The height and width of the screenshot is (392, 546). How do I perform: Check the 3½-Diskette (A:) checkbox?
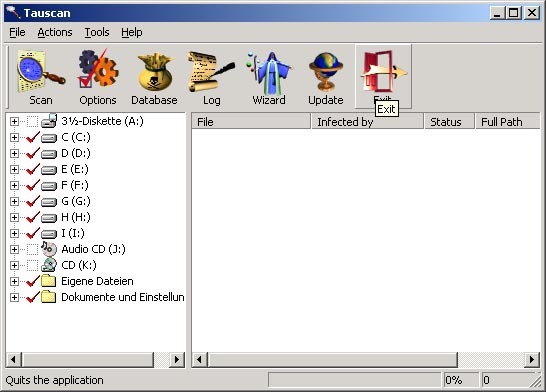(32, 121)
